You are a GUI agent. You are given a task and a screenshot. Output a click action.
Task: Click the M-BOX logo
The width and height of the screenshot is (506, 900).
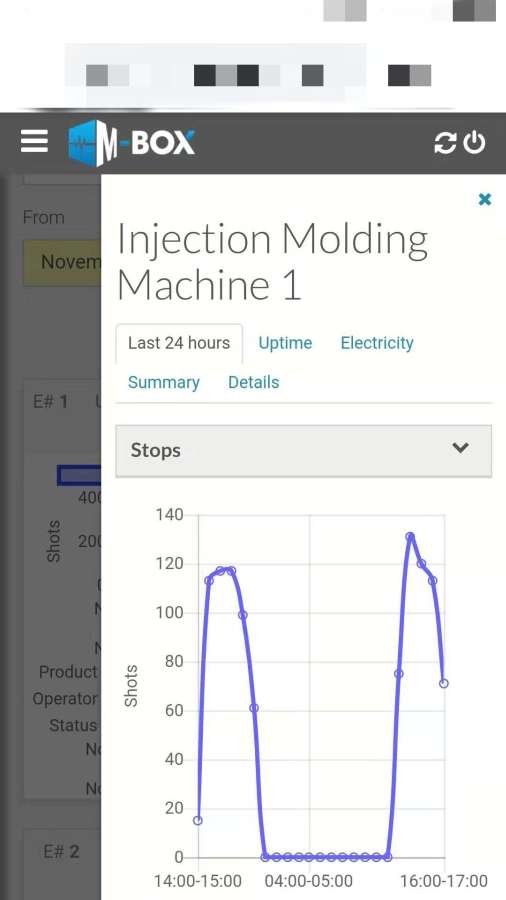coord(131,142)
